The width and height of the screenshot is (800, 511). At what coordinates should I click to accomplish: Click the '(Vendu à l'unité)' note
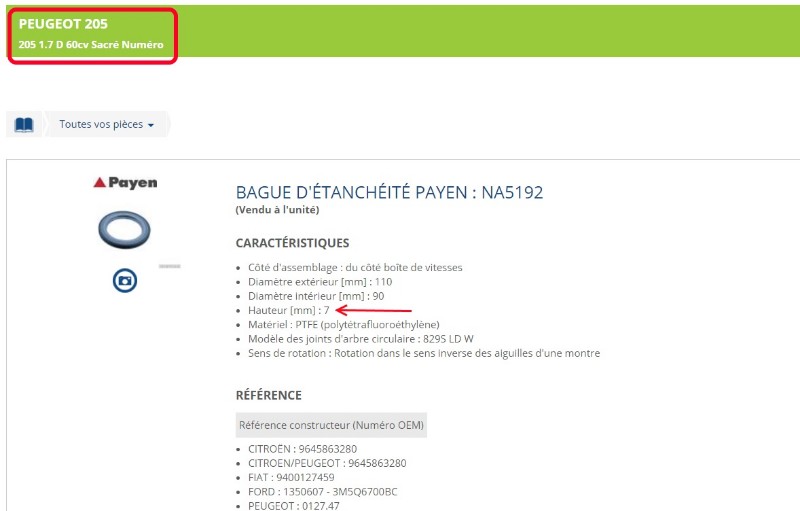(x=278, y=210)
